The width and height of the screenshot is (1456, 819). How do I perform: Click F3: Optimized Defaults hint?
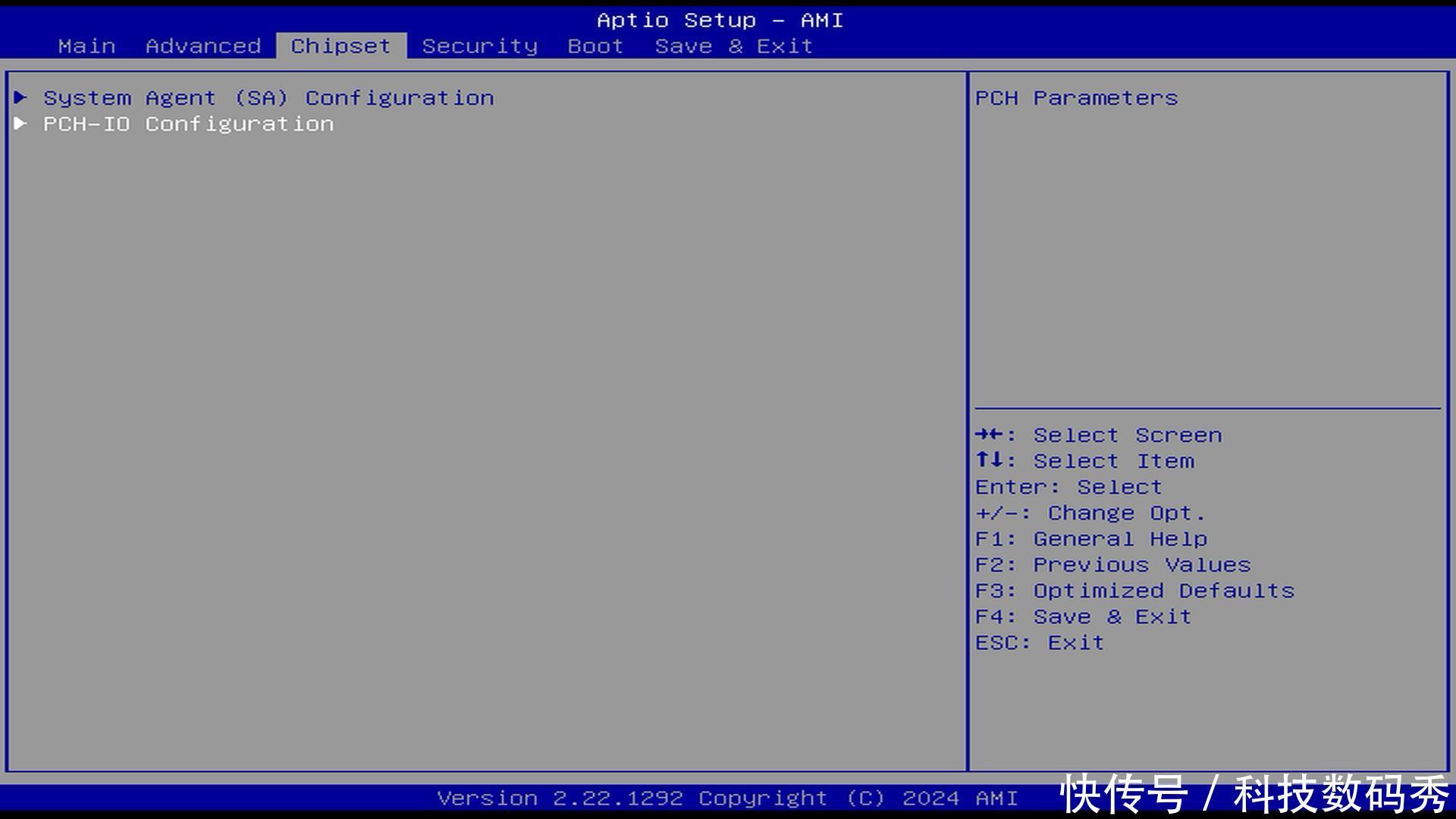click(x=1134, y=590)
